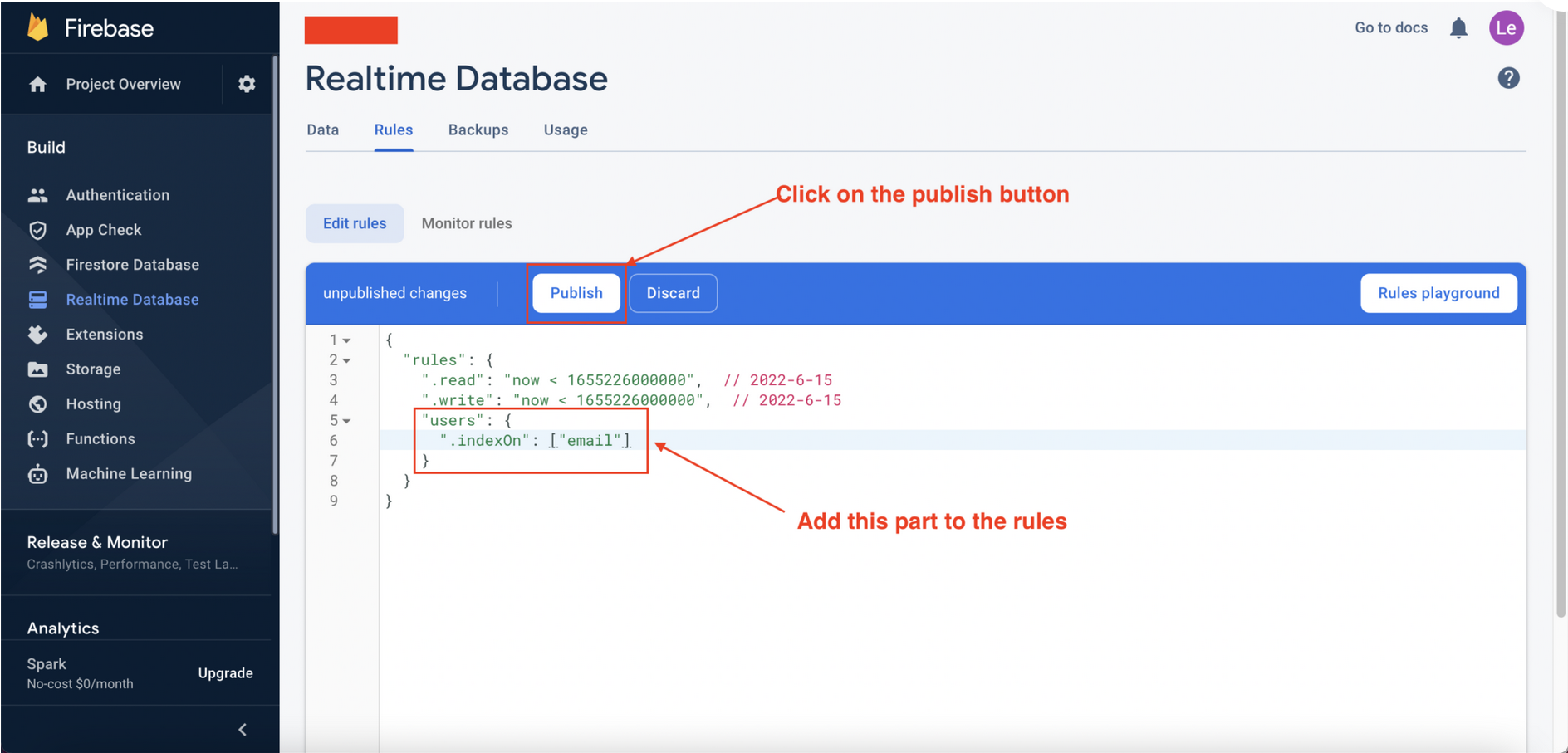Click the Realtime Database page heading

(457, 79)
